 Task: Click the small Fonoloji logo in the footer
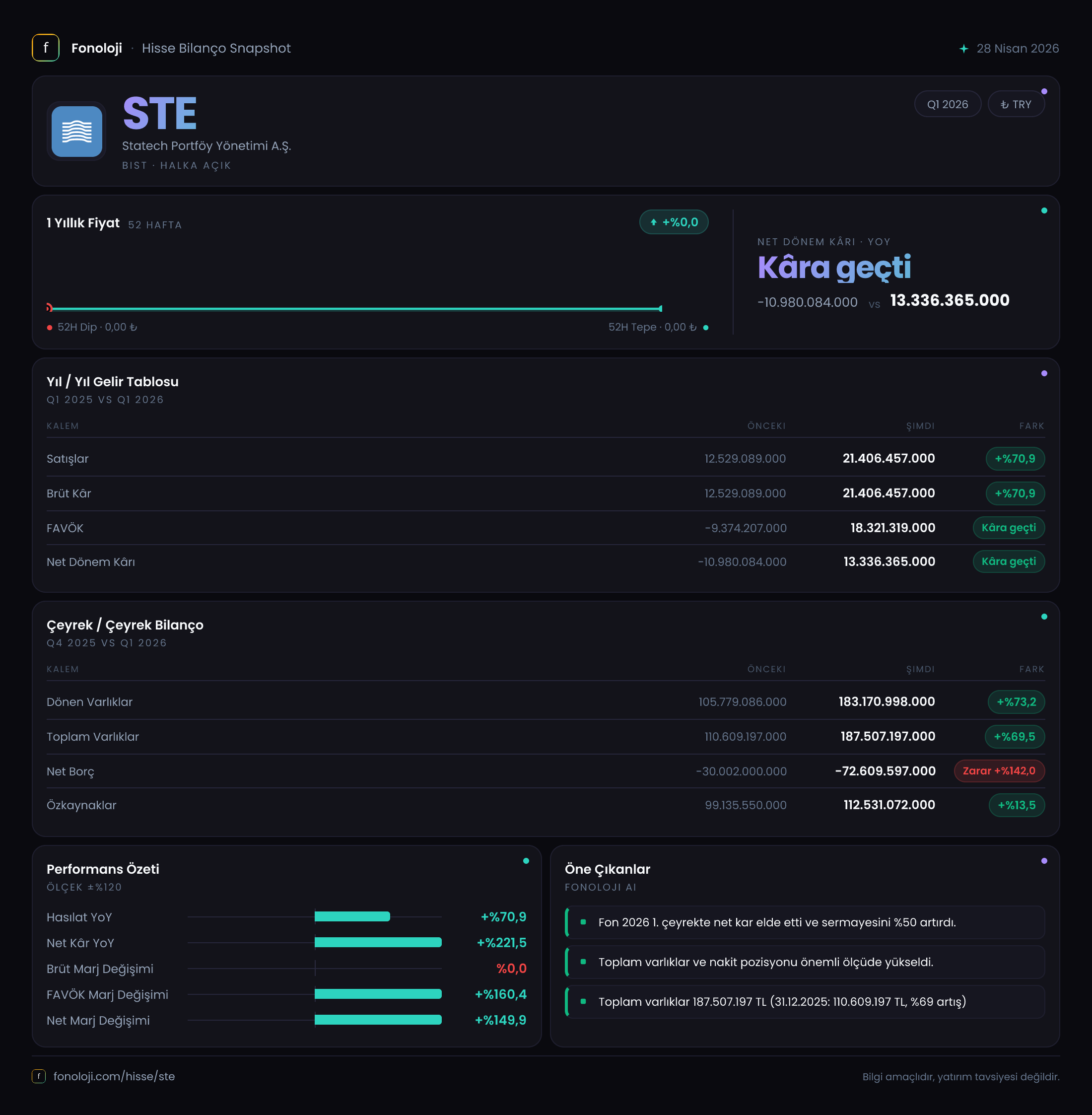38,1077
